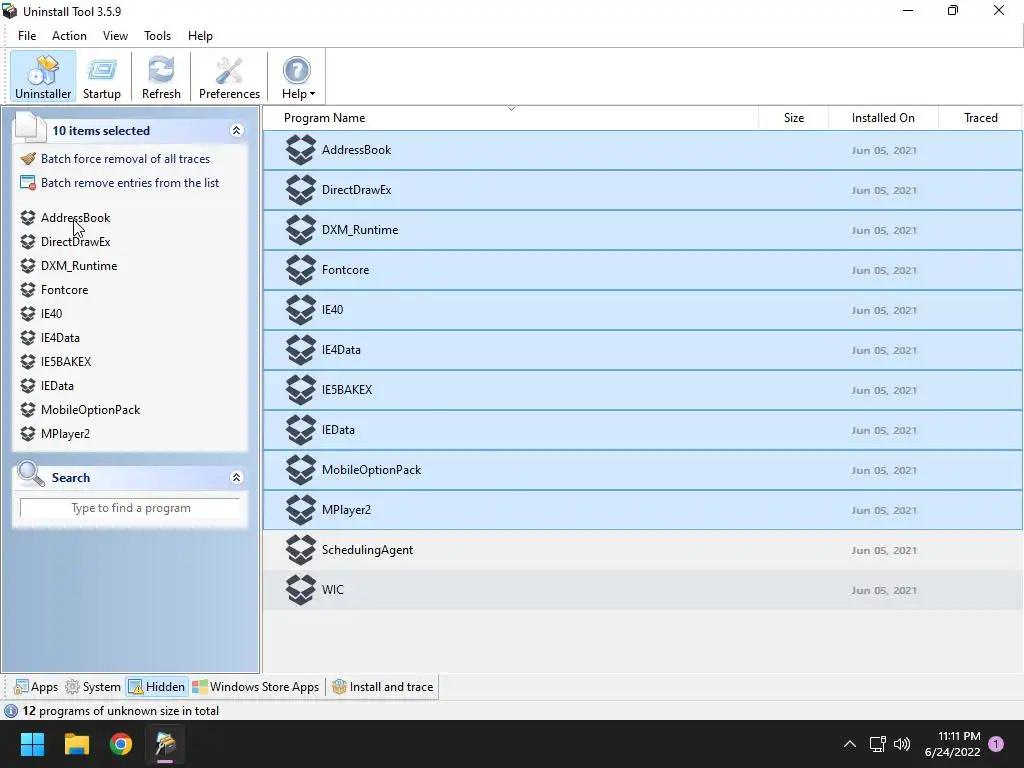Viewport: 1024px width, 768px height.
Task: Click DirectDrawEx package icon in program list
Action: click(x=301, y=190)
